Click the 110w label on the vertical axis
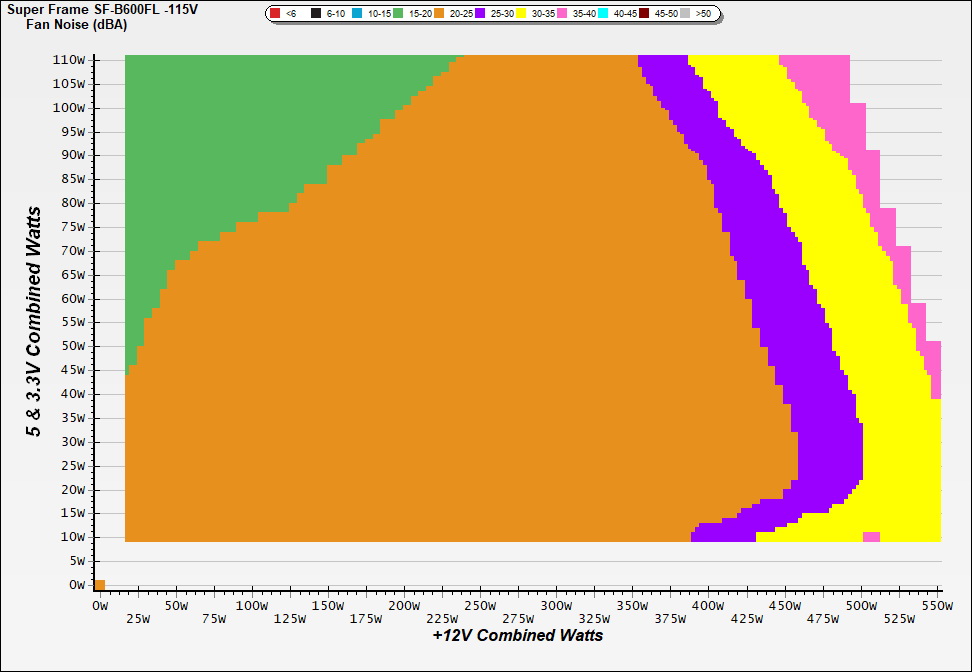Image resolution: width=972 pixels, height=672 pixels. click(x=70, y=60)
